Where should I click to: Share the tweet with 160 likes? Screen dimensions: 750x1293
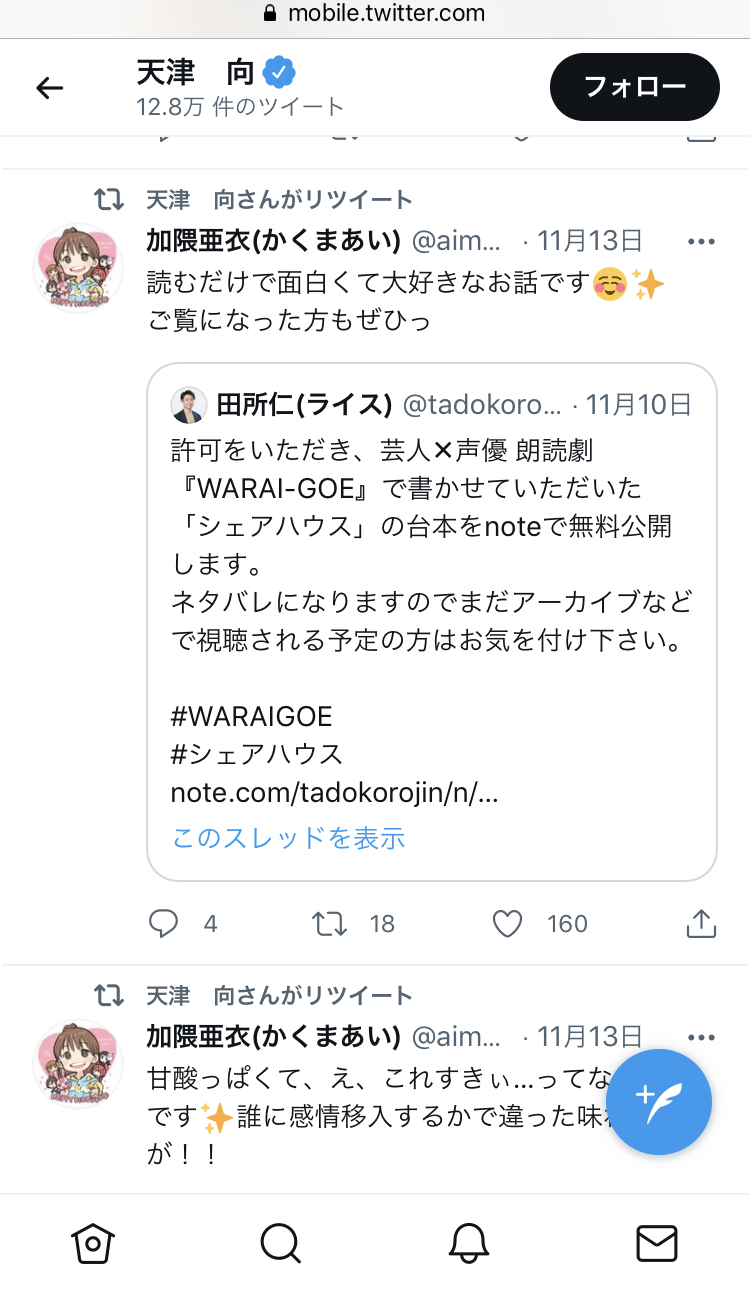pyautogui.click(x=702, y=923)
